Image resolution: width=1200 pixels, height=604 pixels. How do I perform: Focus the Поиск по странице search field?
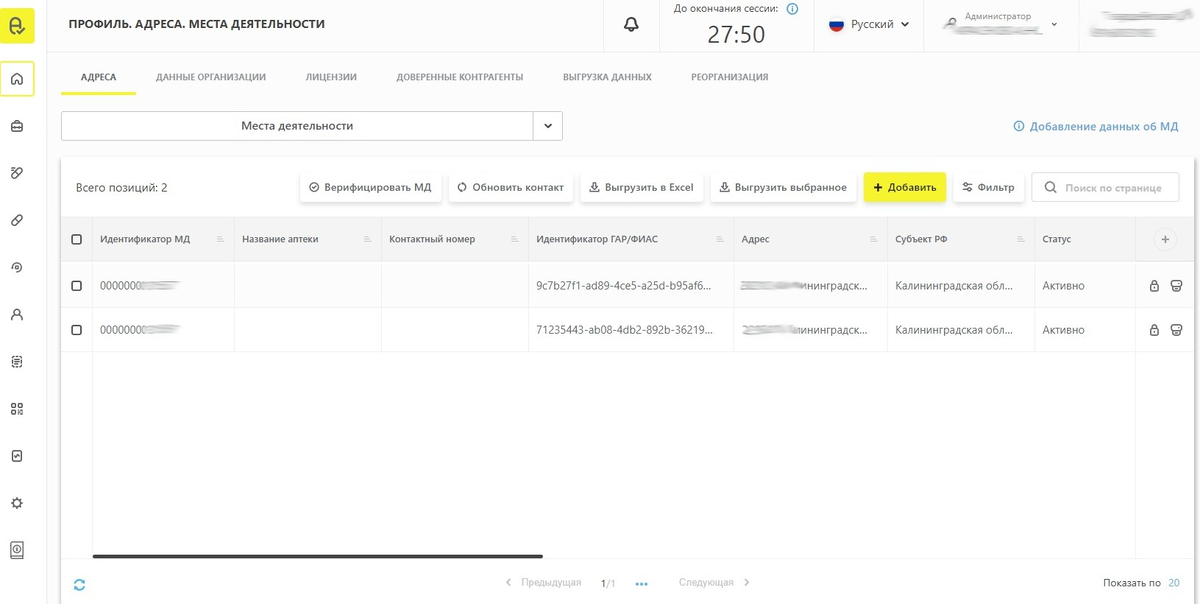[x=1105, y=187]
